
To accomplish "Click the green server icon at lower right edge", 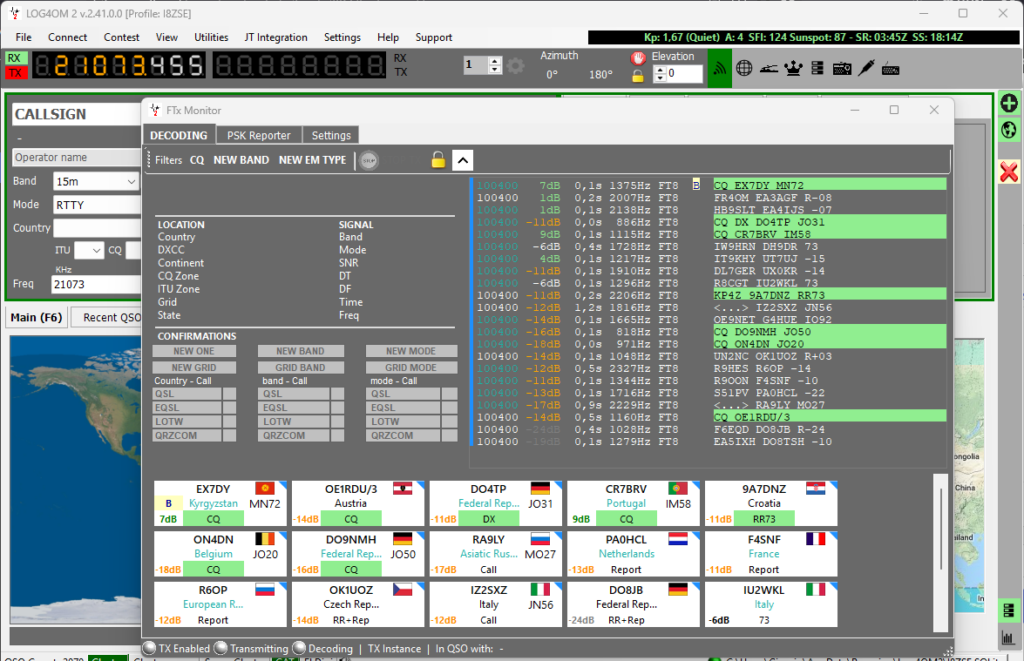I will (x=1008, y=611).
